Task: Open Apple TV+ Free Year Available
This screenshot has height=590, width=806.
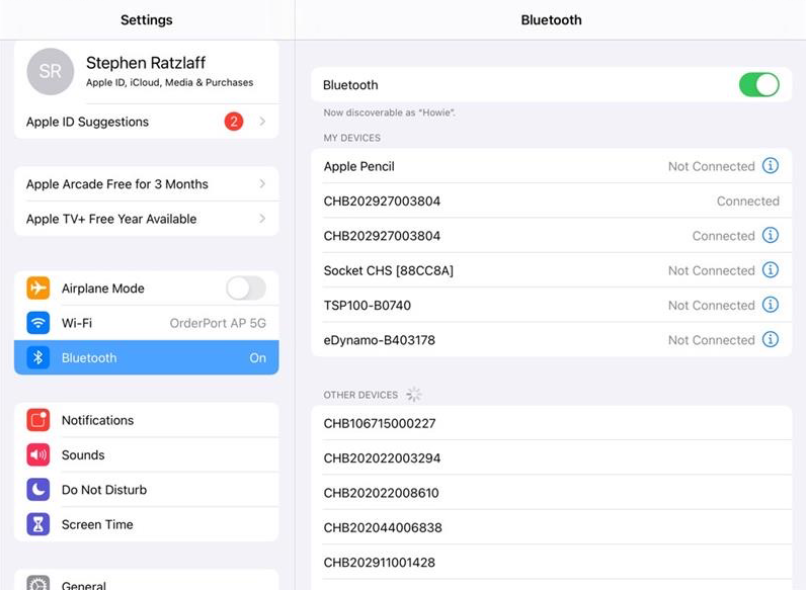Action: (146, 218)
